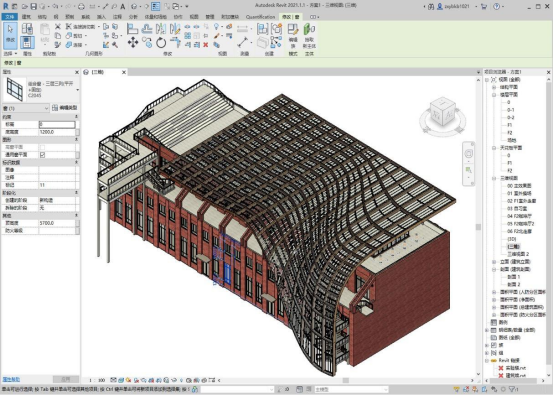Click the Type Properties icon in ribbon

(x=27, y=29)
